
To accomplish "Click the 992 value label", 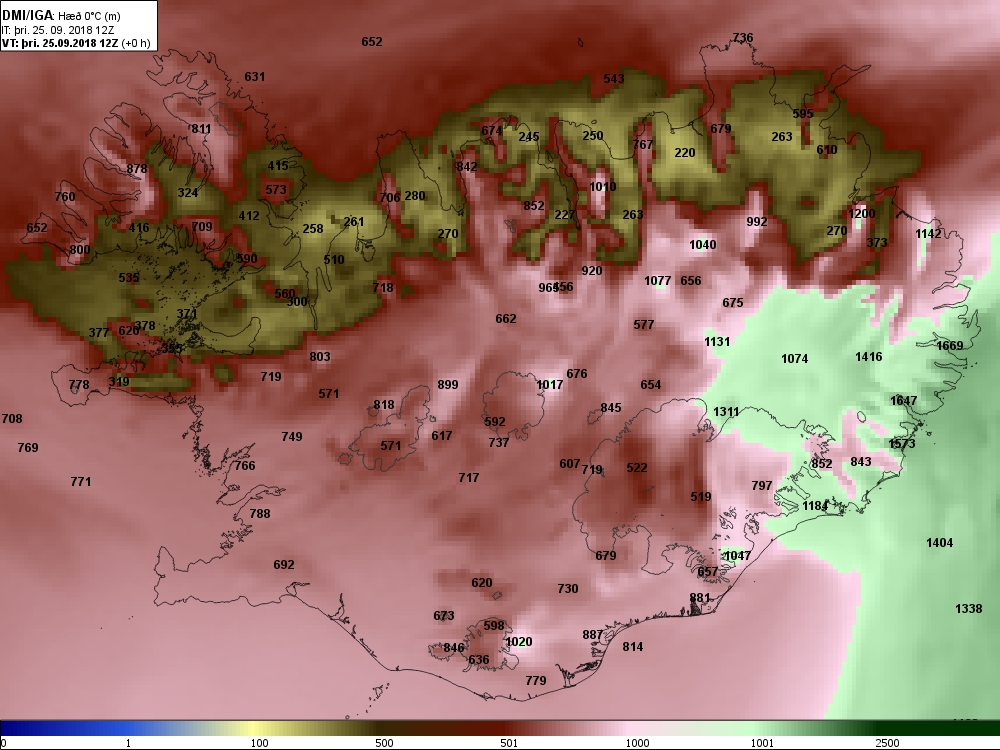I will [757, 222].
